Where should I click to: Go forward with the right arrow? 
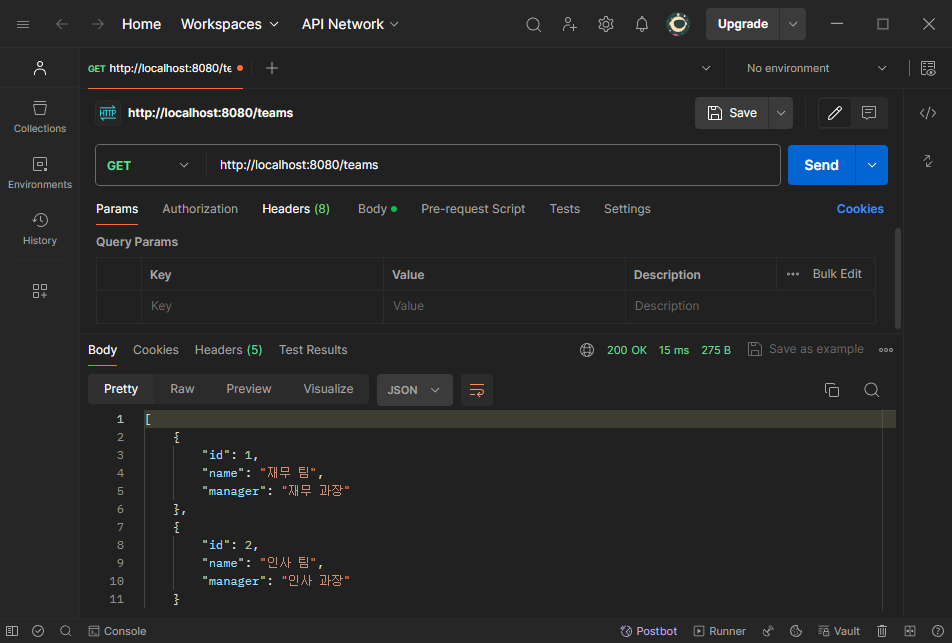click(x=97, y=24)
